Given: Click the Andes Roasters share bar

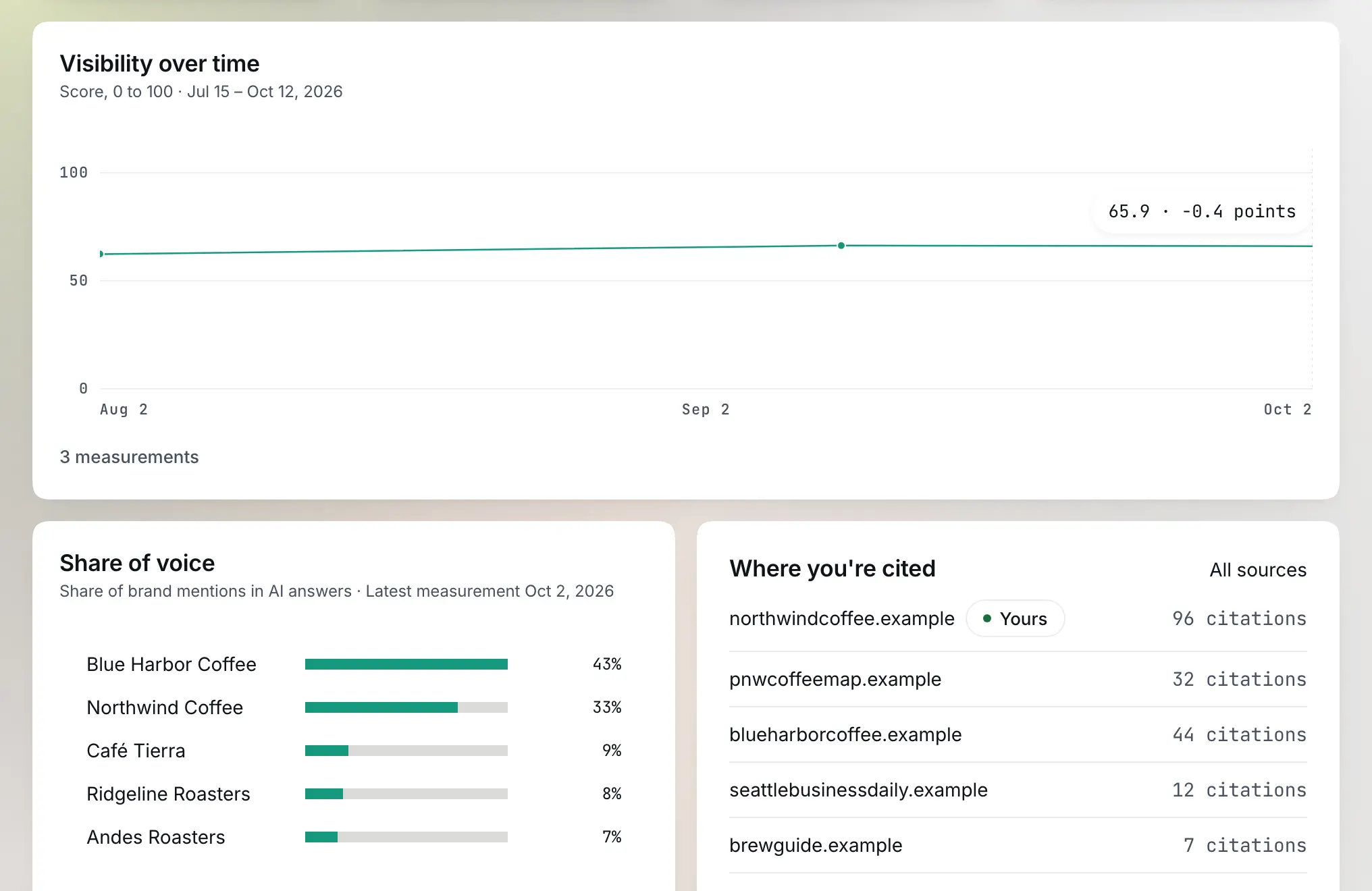Looking at the screenshot, I should [406, 837].
